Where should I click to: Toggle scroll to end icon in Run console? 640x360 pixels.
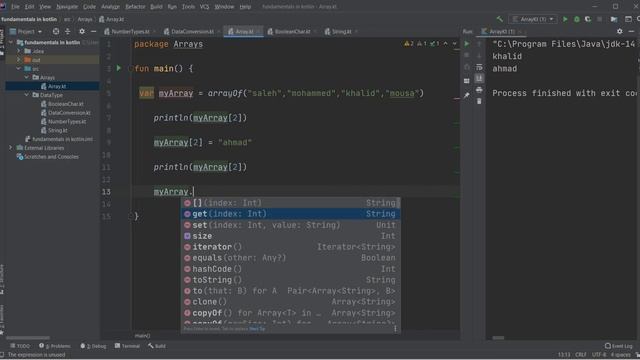479,78
